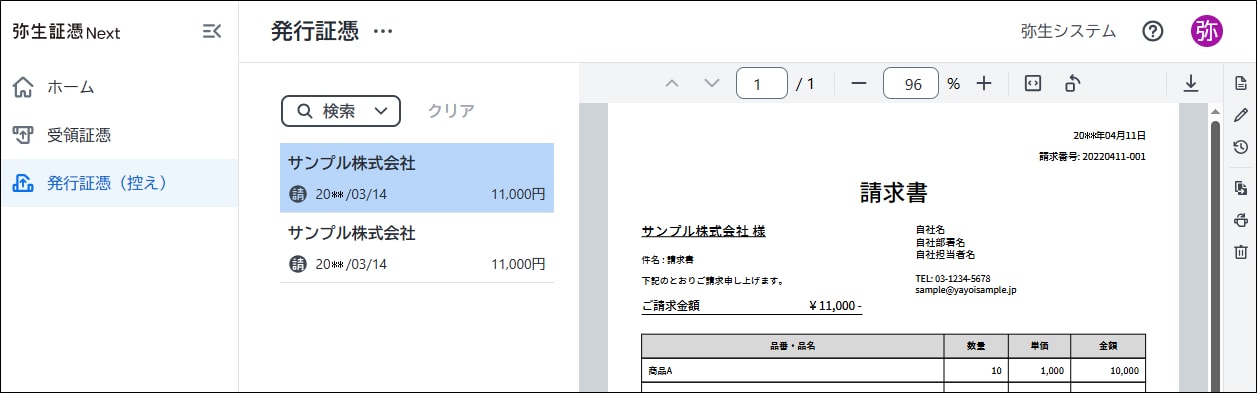Click the 請 badge in second entry
The image size is (1257, 393).
tap(298, 264)
